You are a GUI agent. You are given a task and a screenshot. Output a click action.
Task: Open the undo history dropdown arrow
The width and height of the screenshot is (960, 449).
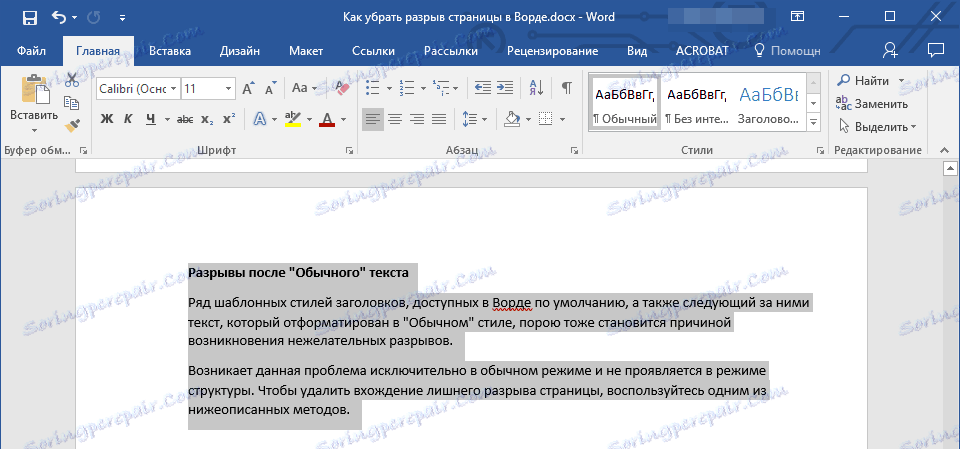75,18
